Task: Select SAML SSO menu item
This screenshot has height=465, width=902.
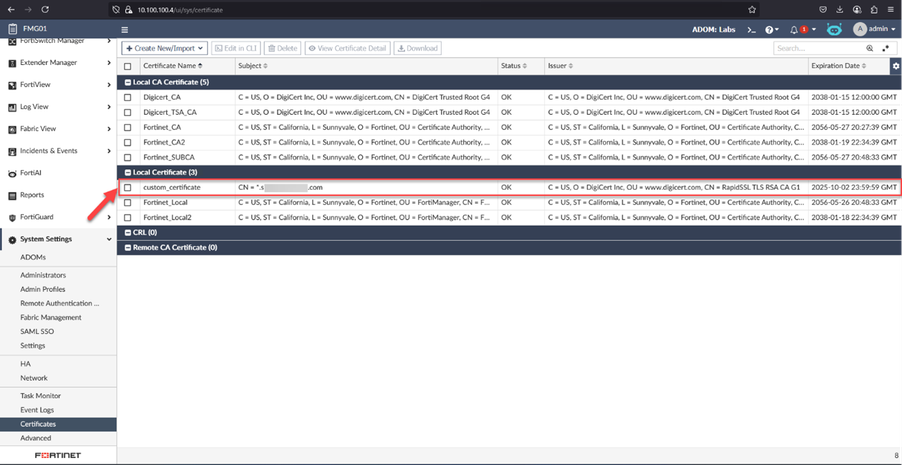Action: point(37,331)
